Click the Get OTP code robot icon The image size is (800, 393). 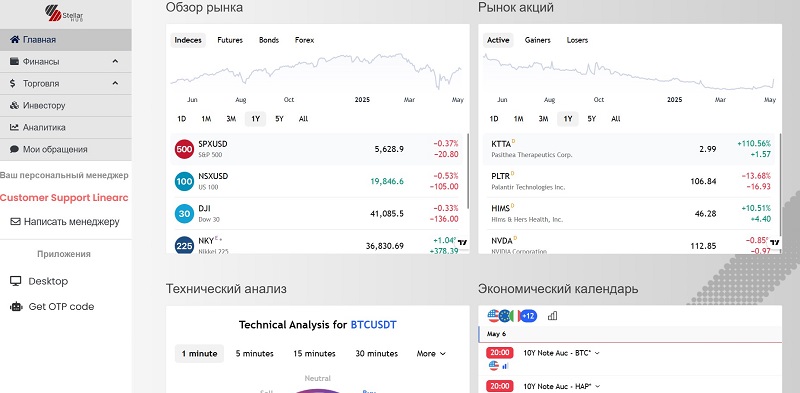(x=16, y=307)
